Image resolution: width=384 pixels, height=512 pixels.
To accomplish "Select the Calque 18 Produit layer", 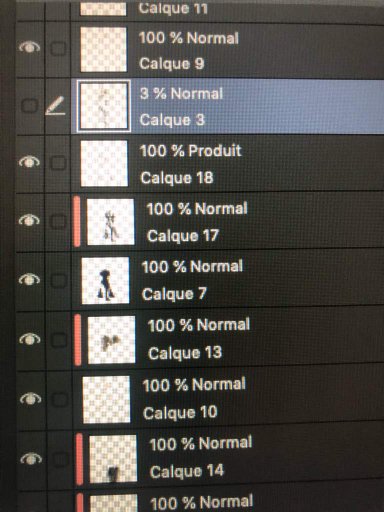I will tap(227, 164).
